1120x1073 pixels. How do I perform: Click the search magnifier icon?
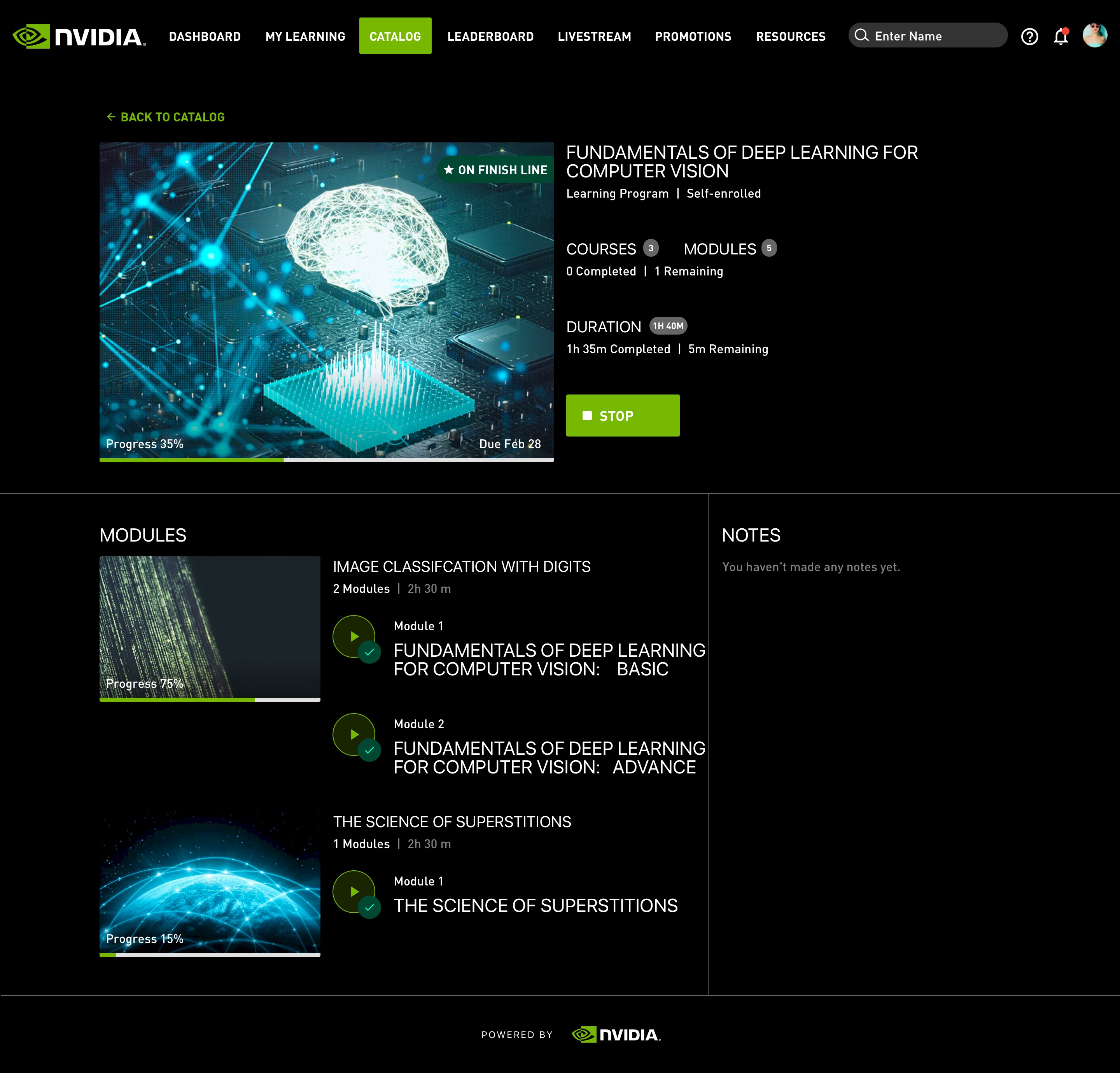[861, 35]
